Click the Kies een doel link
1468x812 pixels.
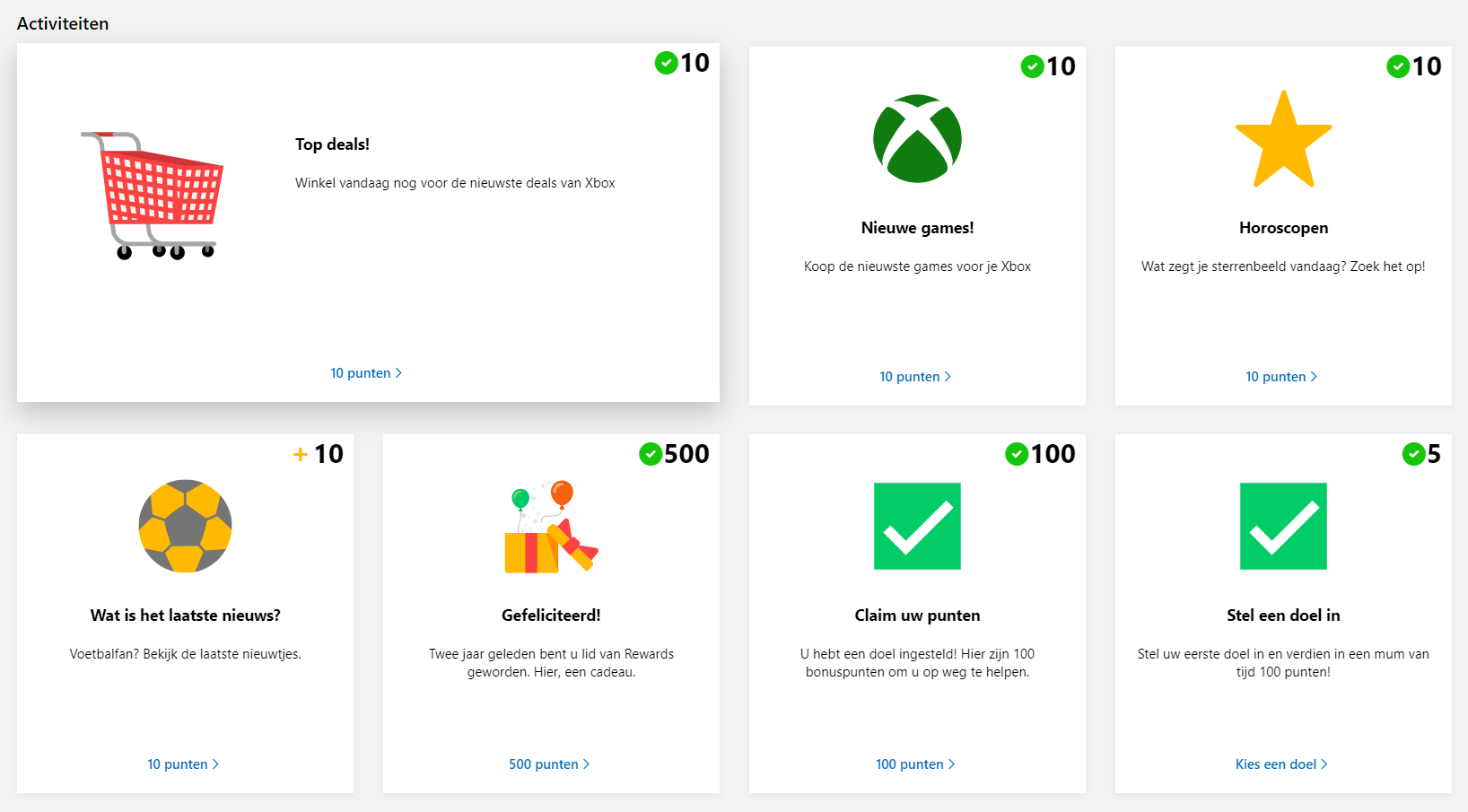pyautogui.click(x=1281, y=764)
